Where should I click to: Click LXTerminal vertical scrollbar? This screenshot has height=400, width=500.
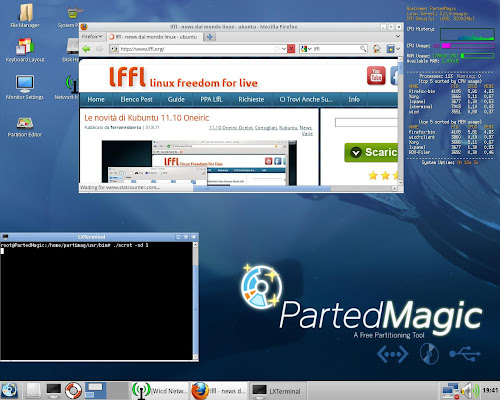coord(195,300)
